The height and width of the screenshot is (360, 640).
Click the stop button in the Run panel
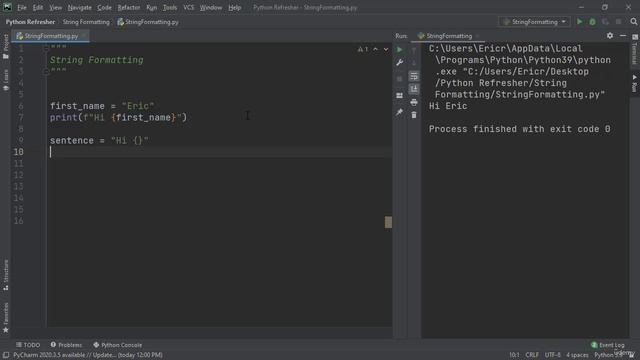[400, 79]
